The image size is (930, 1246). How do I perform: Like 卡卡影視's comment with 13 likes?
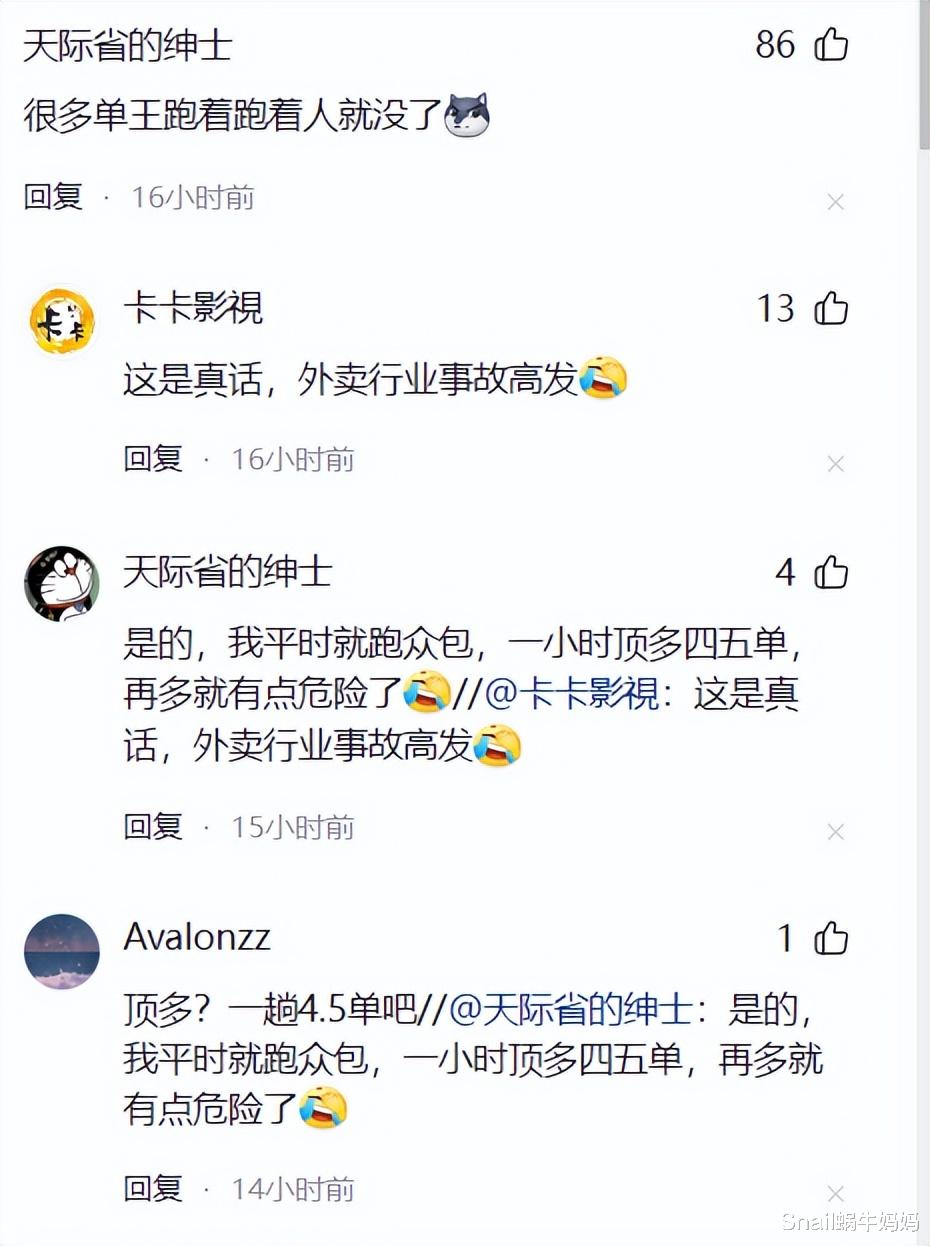coord(831,309)
